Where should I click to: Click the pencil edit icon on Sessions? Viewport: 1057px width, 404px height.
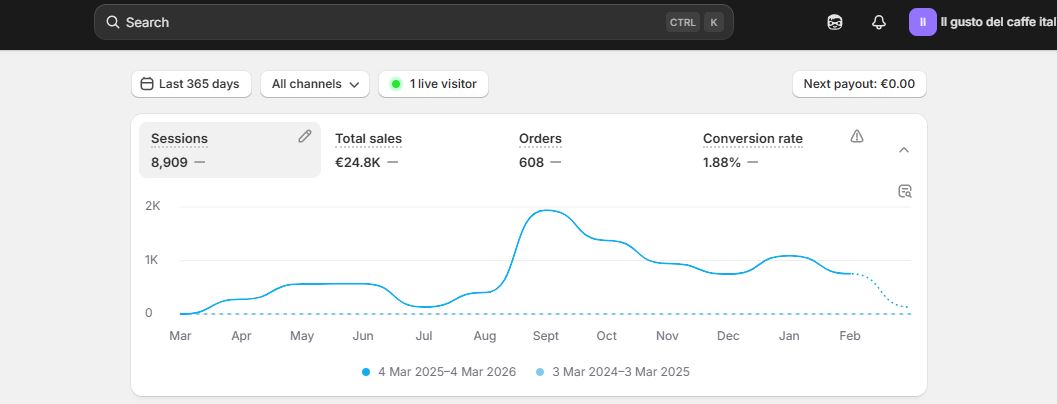tap(305, 136)
